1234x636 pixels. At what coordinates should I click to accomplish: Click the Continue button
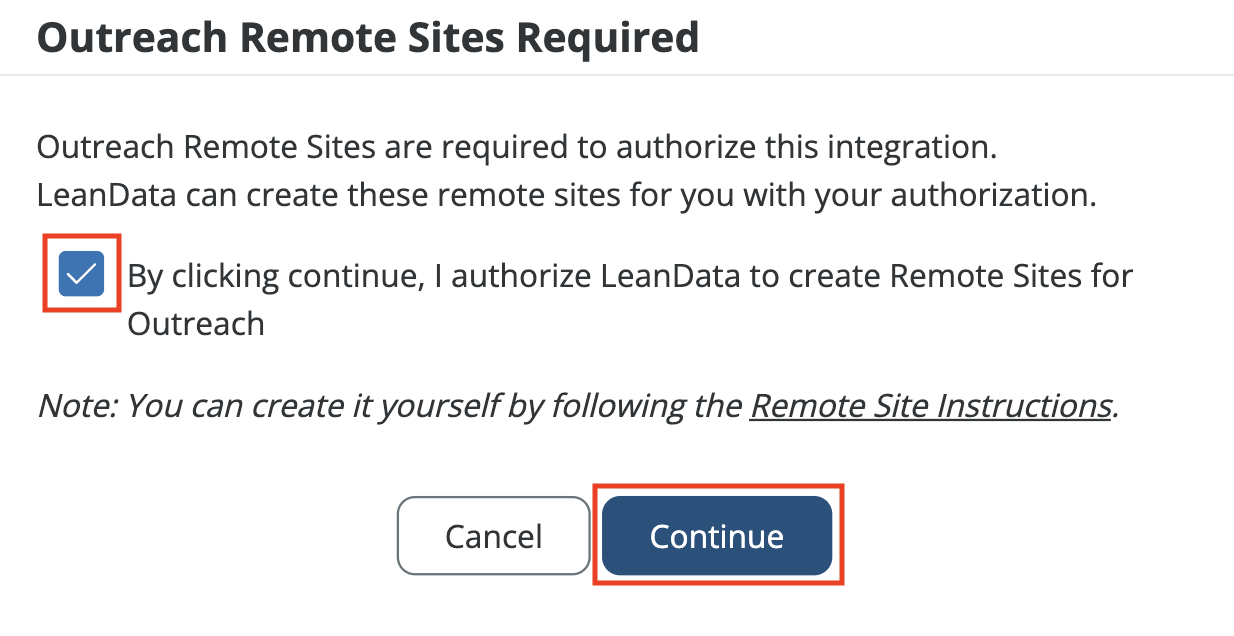[x=717, y=536]
